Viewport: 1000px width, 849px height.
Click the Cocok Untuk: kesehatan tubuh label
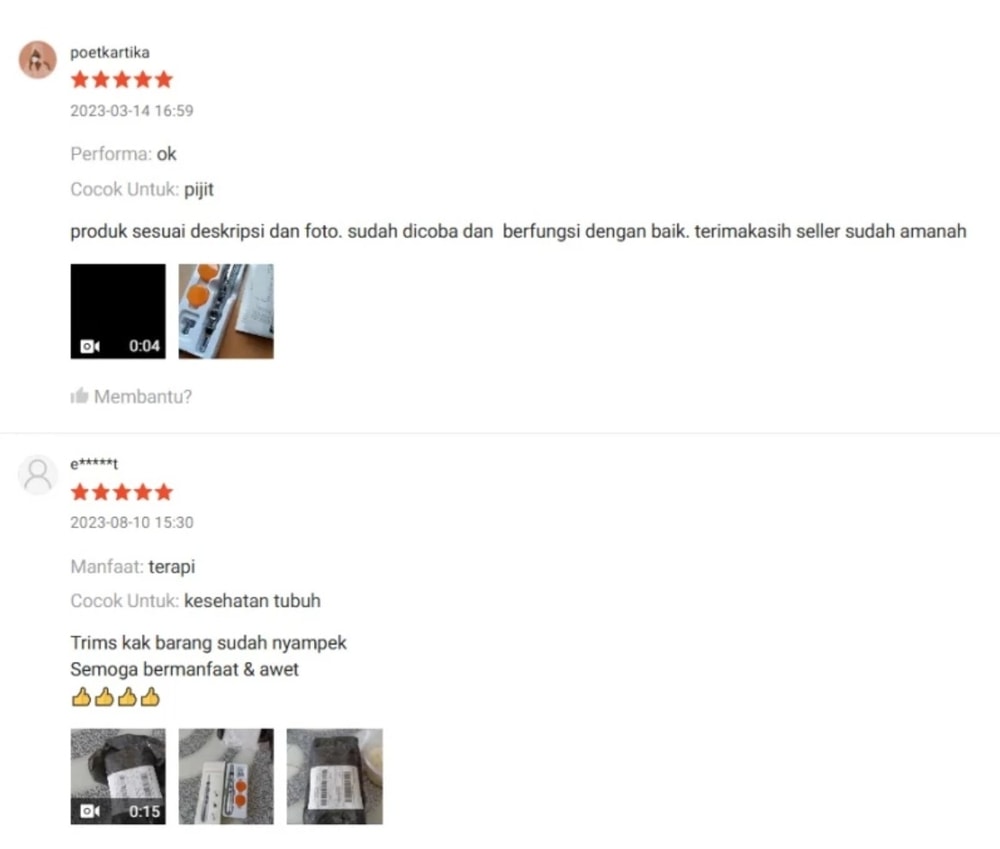click(x=195, y=601)
